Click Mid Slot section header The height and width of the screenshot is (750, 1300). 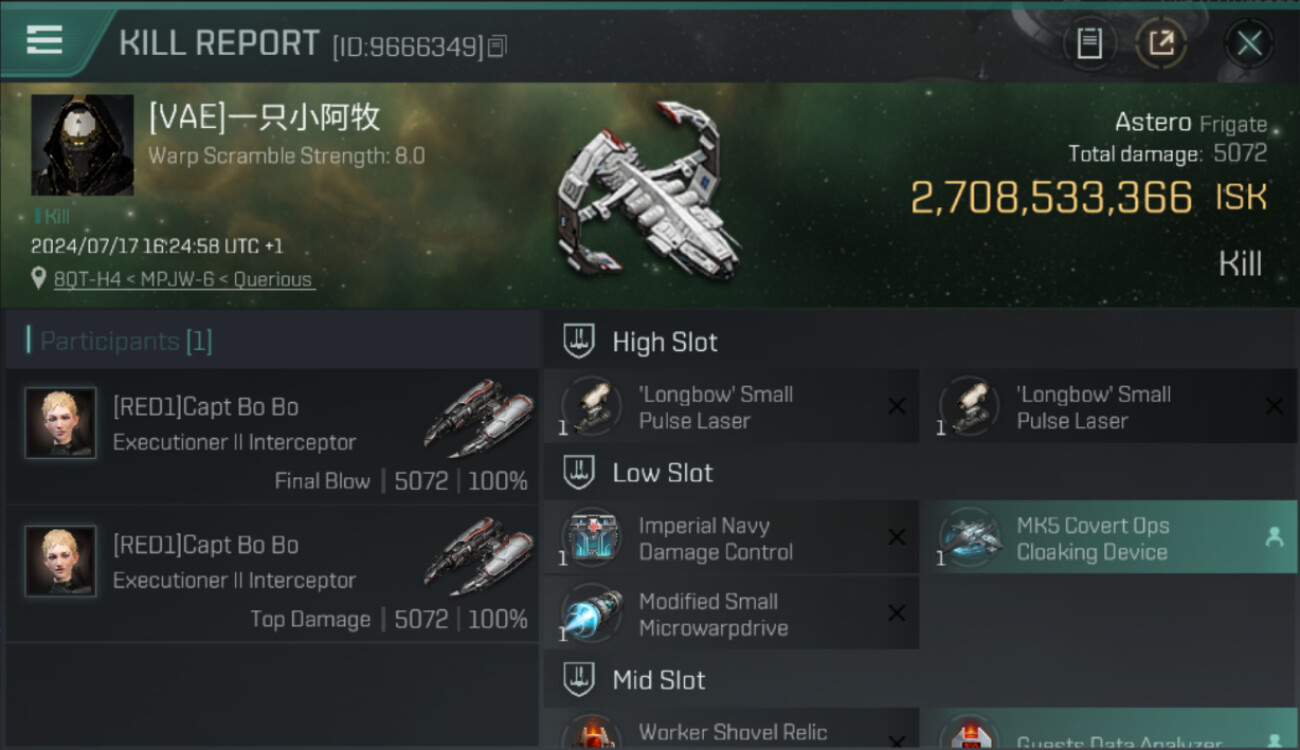click(921, 680)
